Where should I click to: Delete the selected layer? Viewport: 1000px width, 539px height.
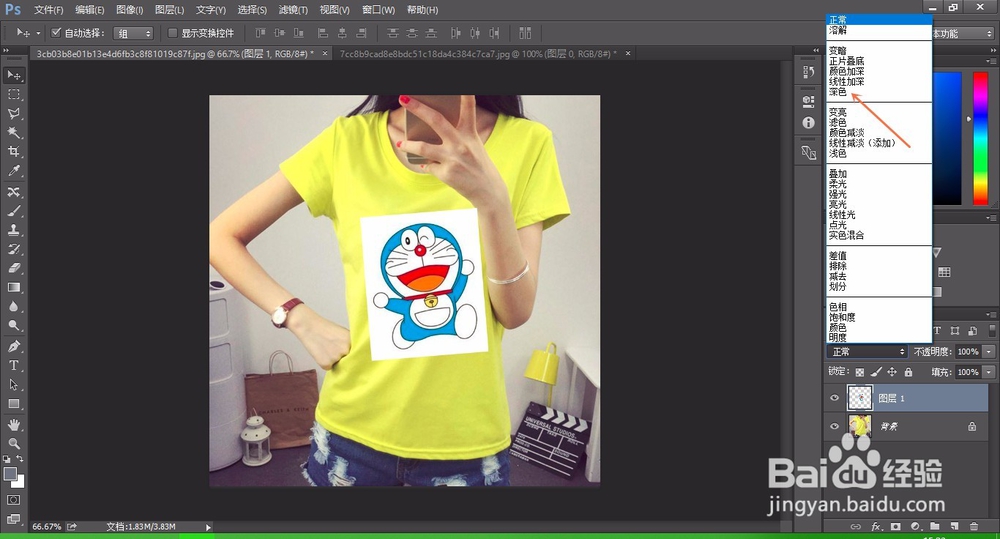974,527
